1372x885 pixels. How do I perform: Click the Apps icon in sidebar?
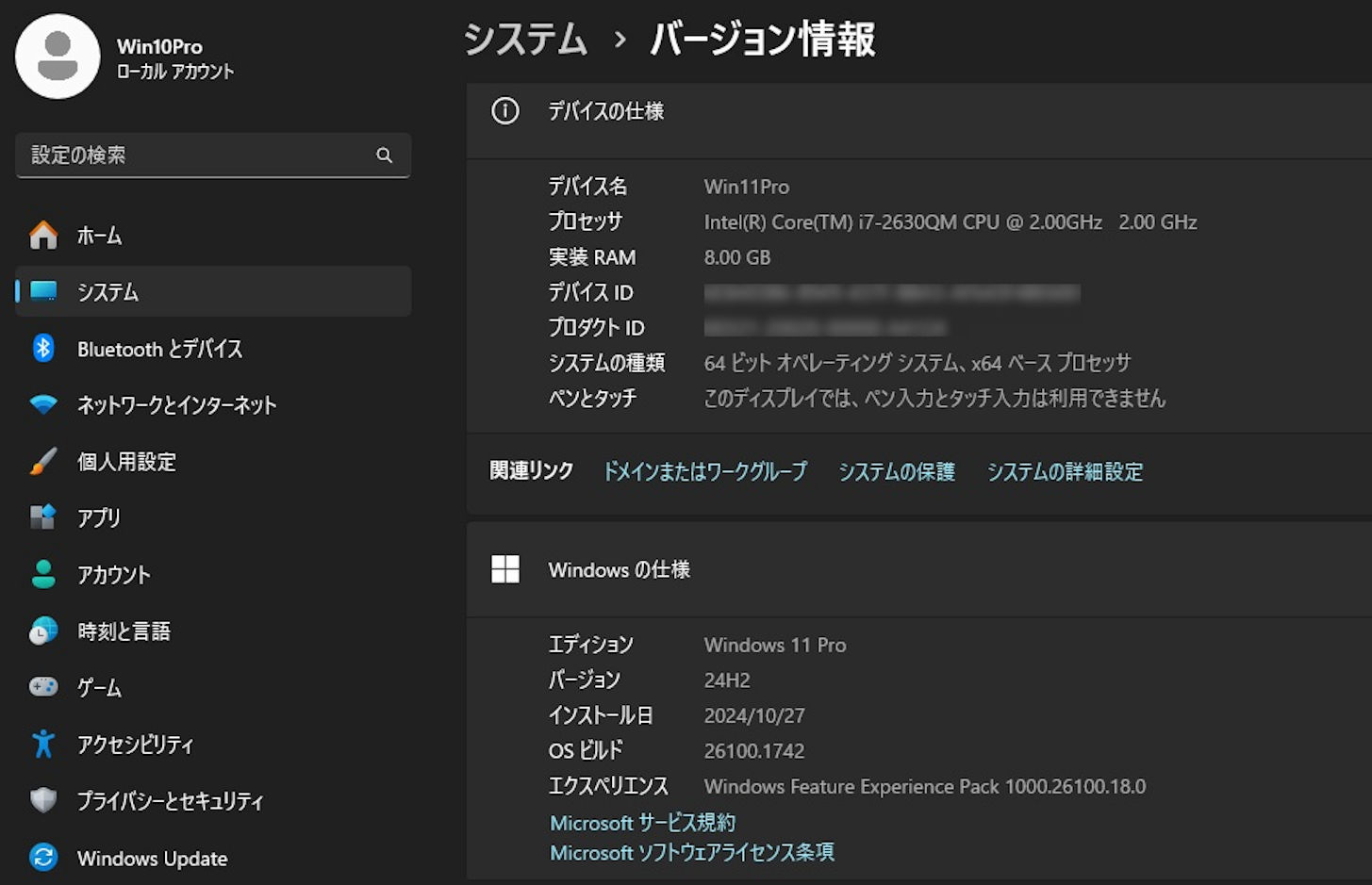(x=43, y=517)
